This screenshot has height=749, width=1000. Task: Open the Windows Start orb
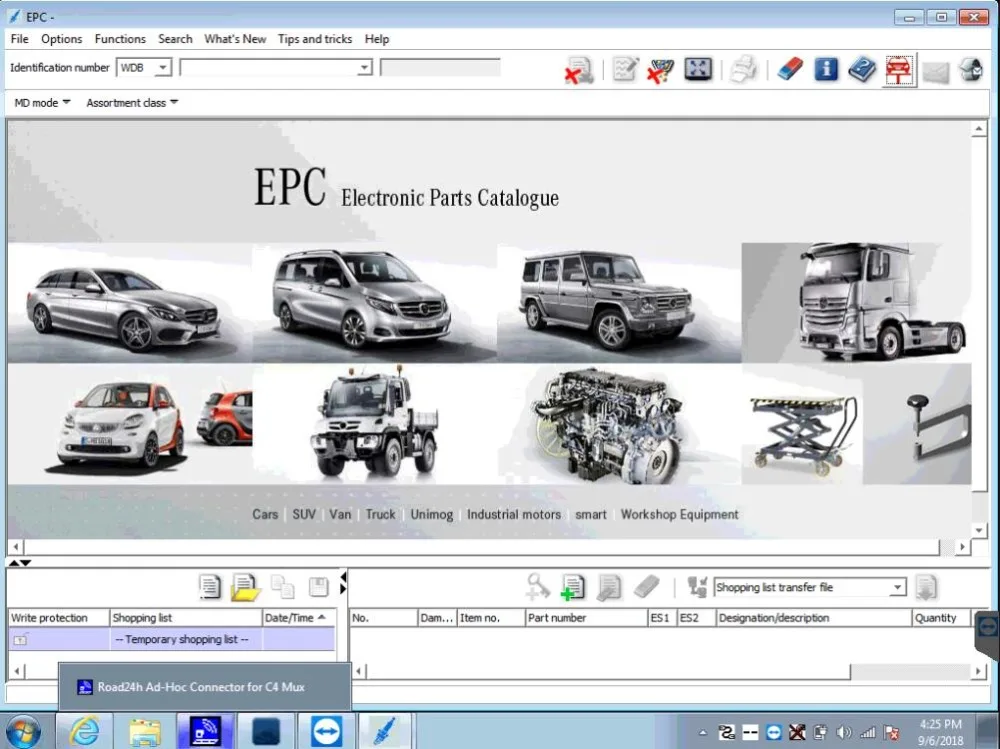coord(24,731)
